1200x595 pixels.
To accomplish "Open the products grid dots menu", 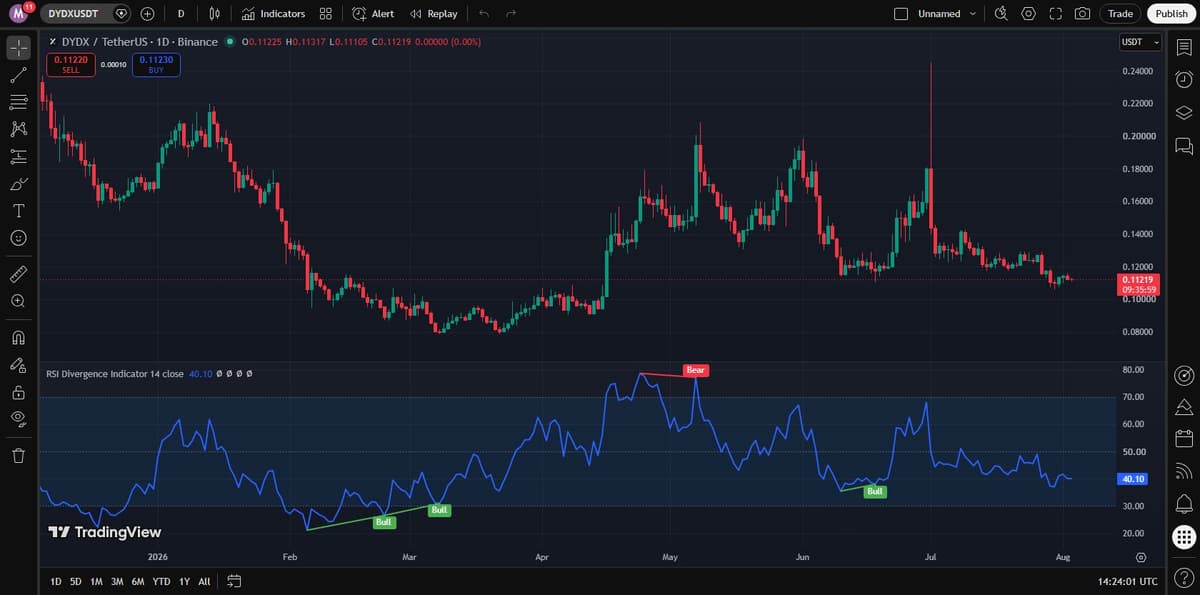I will point(1184,537).
